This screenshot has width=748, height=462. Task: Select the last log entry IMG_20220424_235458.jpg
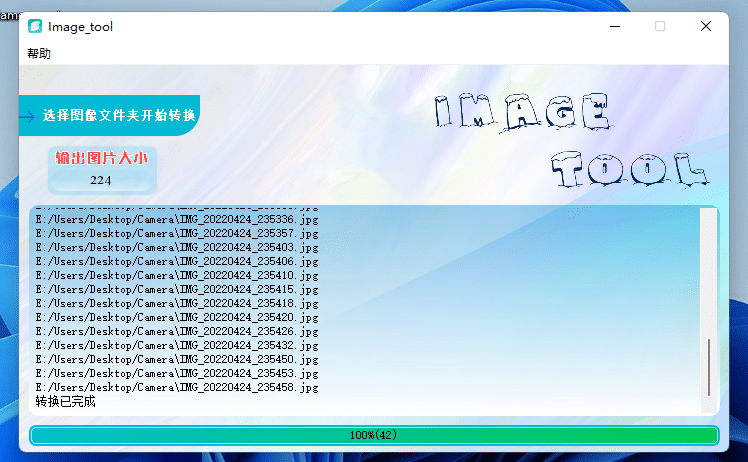coord(177,387)
